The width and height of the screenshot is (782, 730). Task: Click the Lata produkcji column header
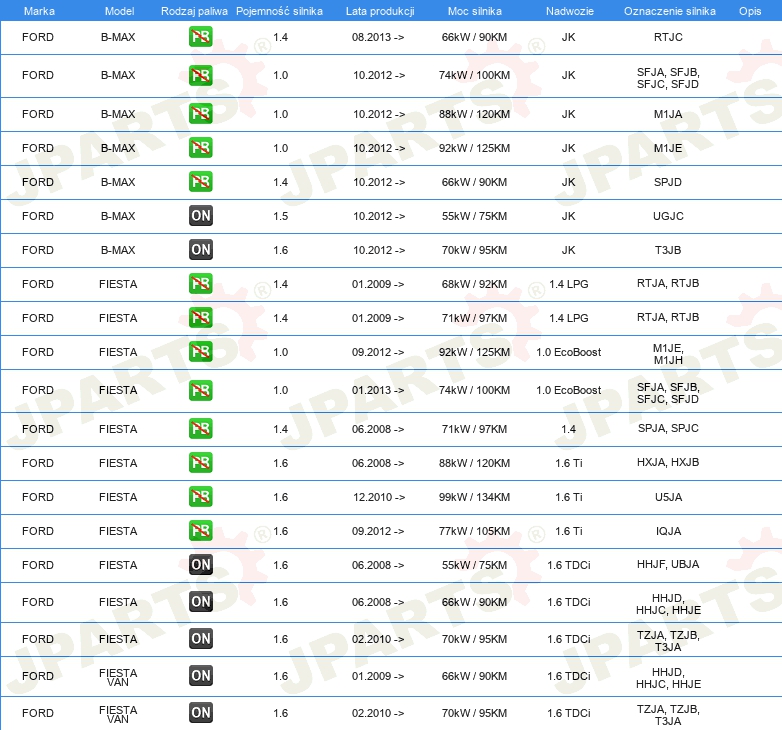380,11
